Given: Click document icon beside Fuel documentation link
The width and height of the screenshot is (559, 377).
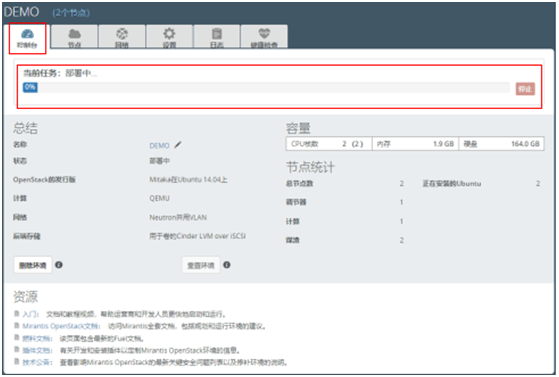Looking at the screenshot, I should coord(16,337).
